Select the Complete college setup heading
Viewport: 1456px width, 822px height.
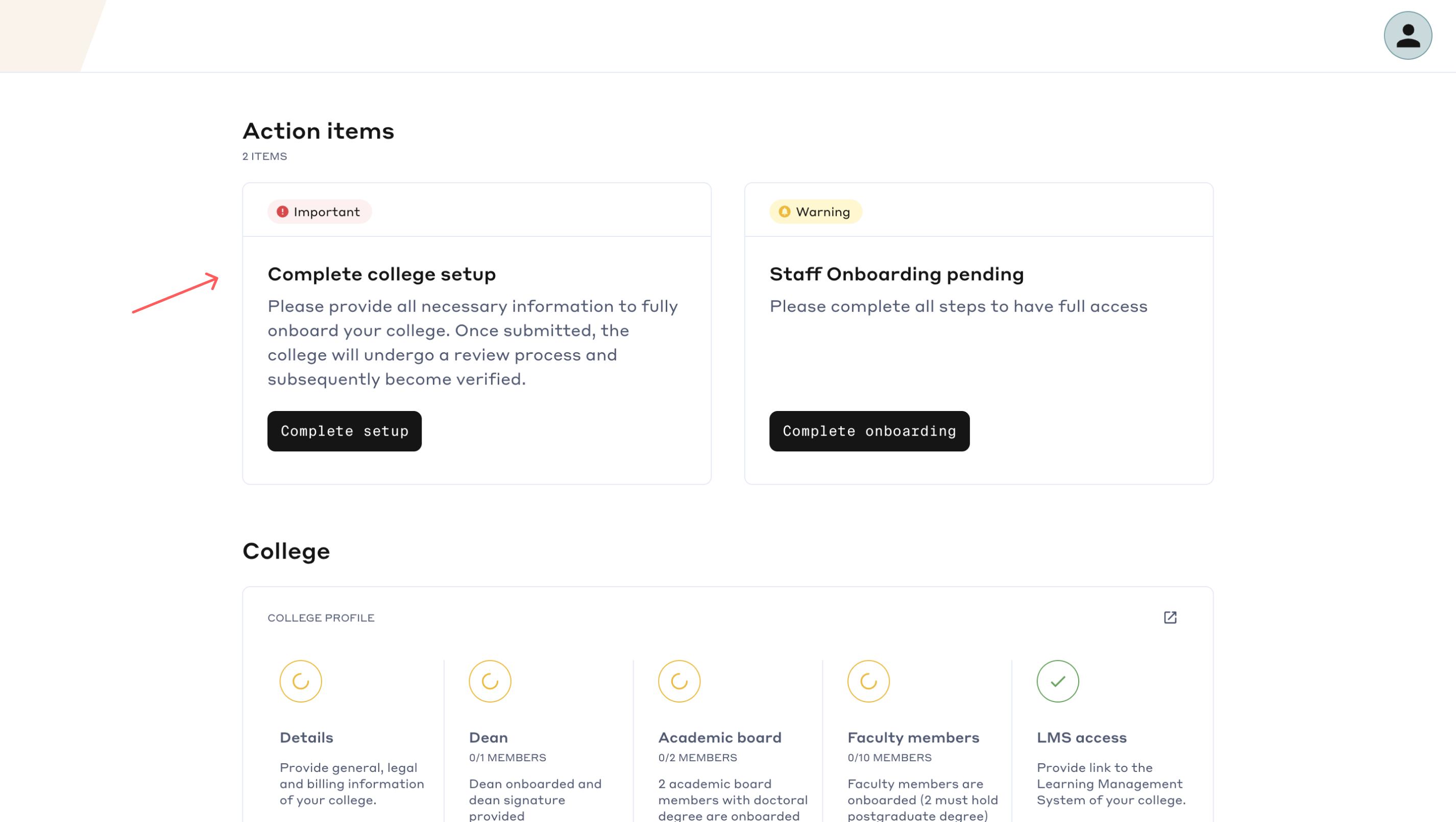381,274
